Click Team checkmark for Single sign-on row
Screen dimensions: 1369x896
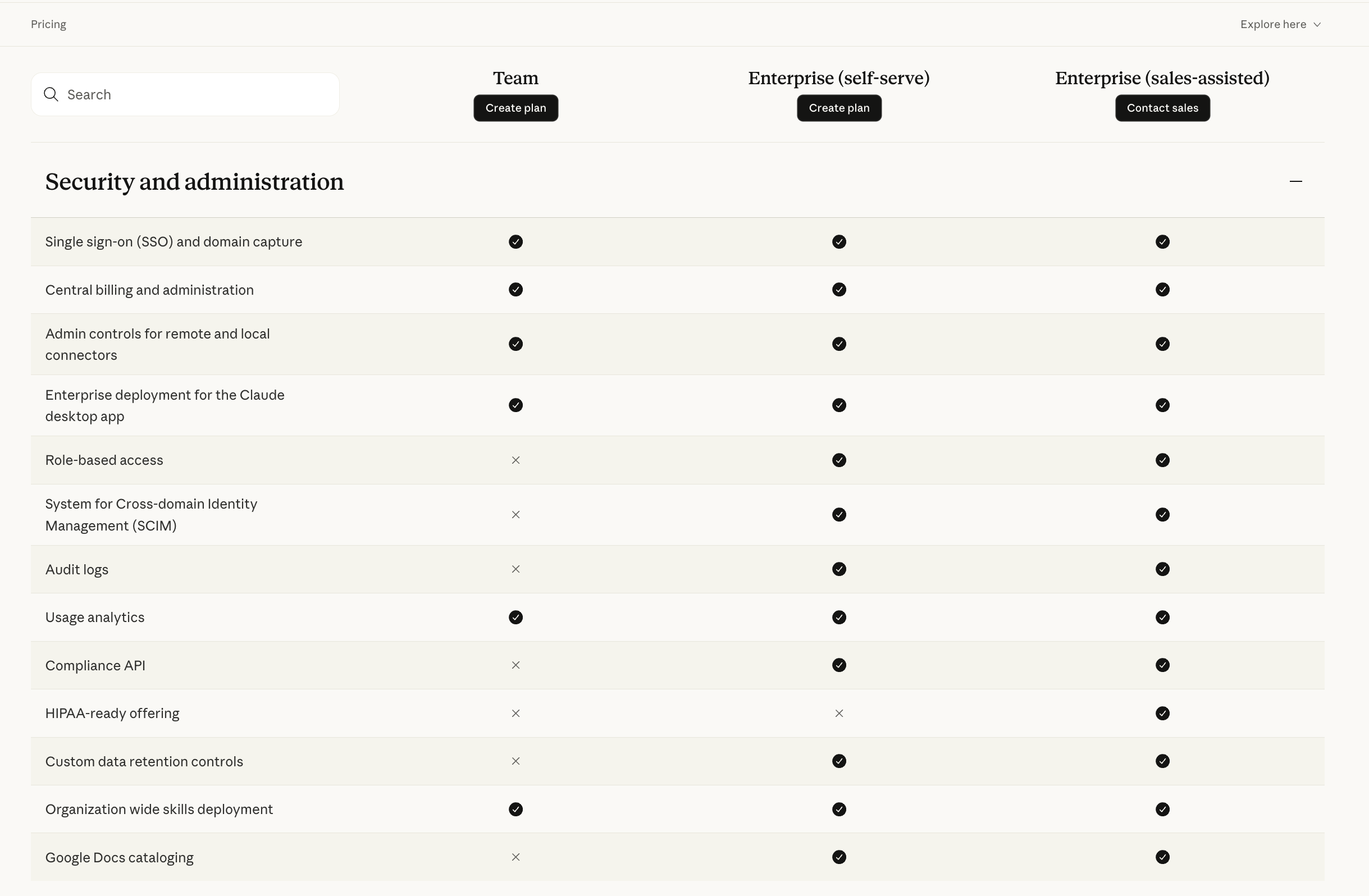pyautogui.click(x=515, y=241)
